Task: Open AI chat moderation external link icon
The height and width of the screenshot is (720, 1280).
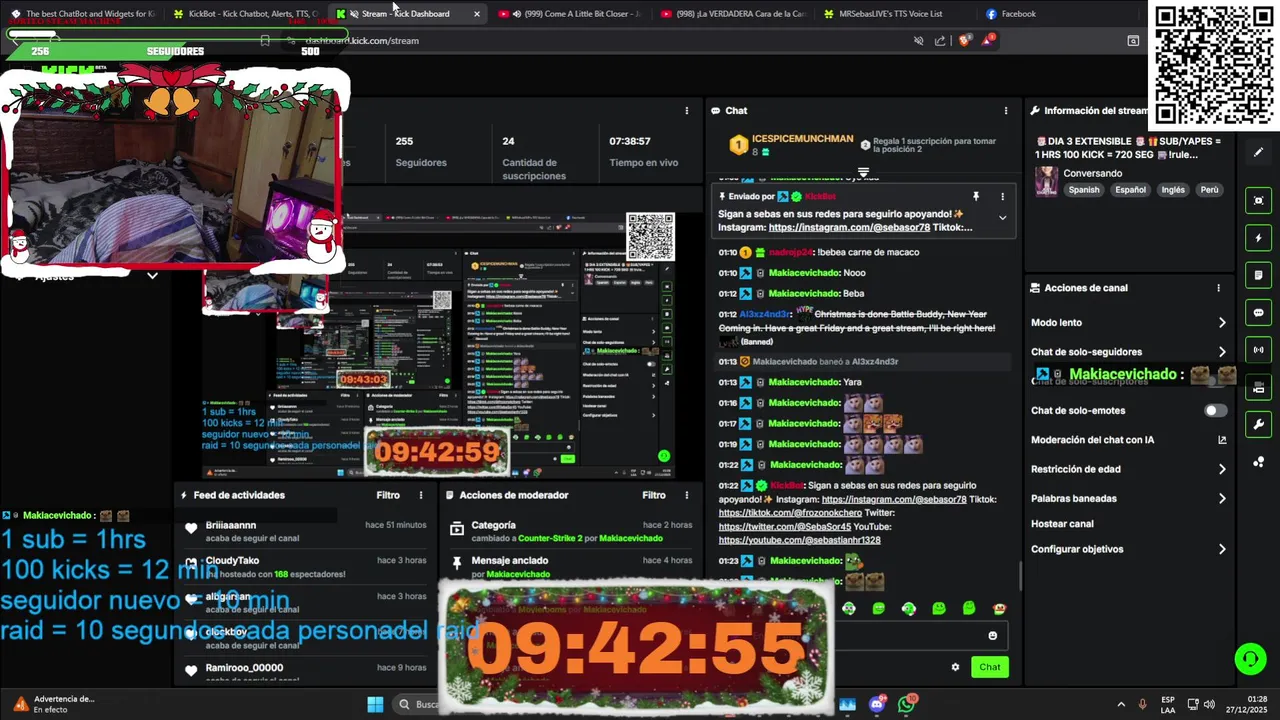Action: [x=1222, y=440]
